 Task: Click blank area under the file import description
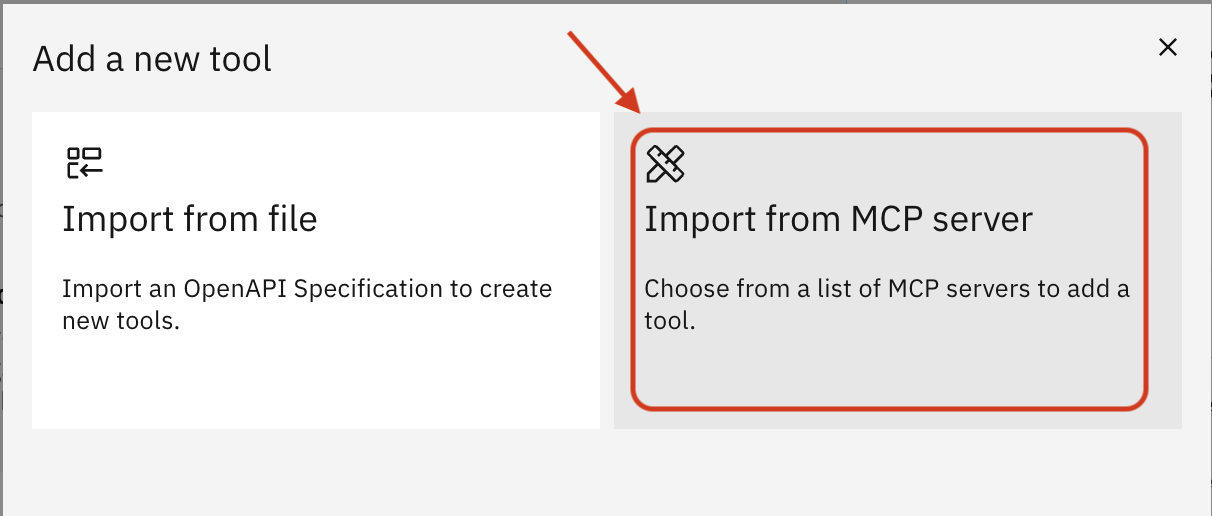[315, 380]
